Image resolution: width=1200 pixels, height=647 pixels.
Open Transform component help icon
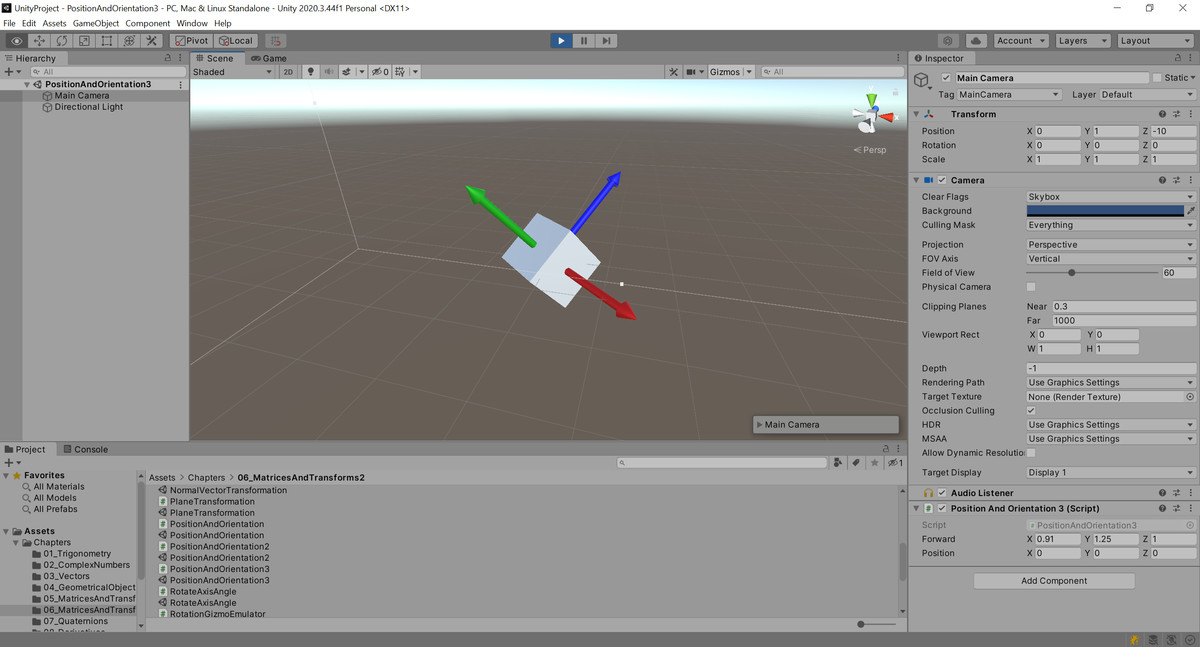pyautogui.click(x=1162, y=114)
